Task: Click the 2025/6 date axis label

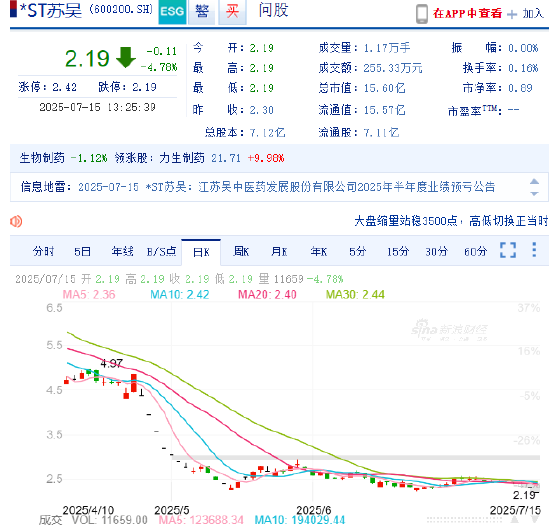Action: click(x=314, y=510)
